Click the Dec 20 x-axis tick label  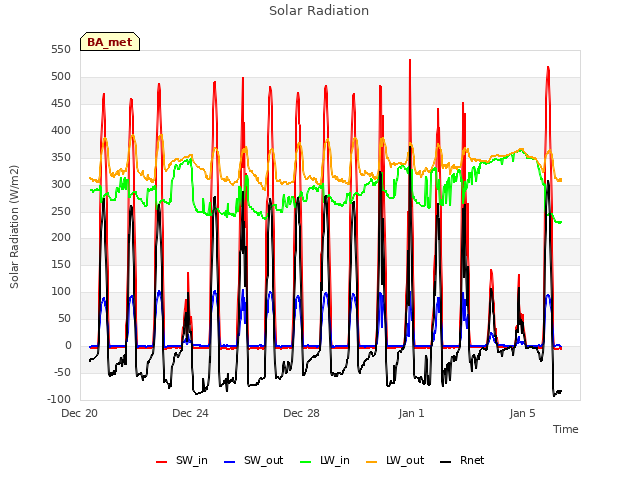(80, 413)
